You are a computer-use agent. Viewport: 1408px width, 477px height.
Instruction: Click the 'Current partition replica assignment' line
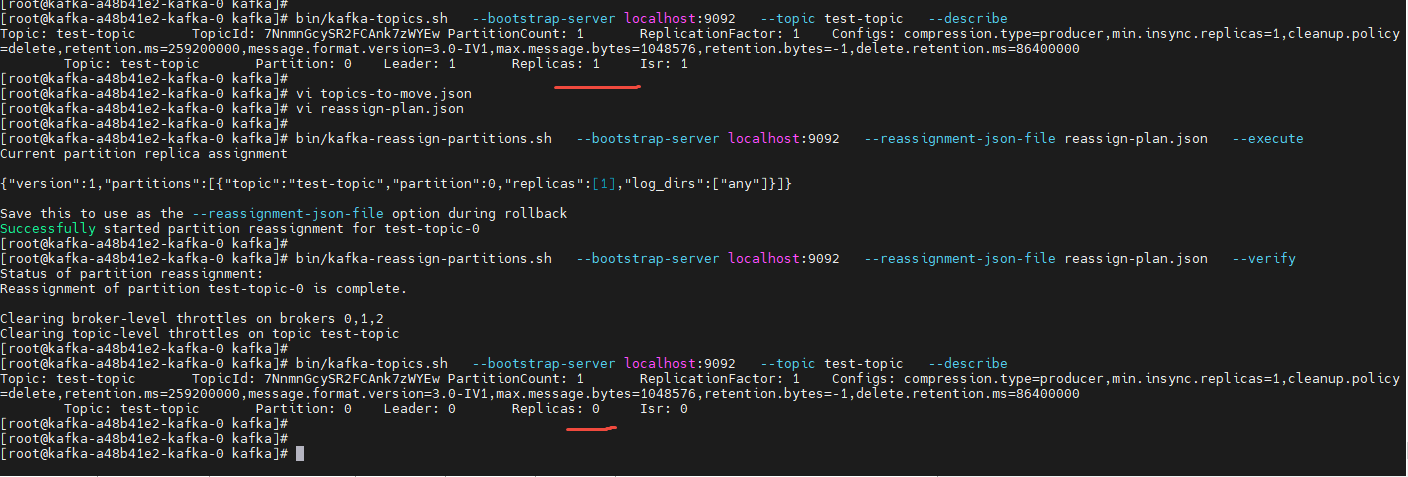(x=144, y=154)
